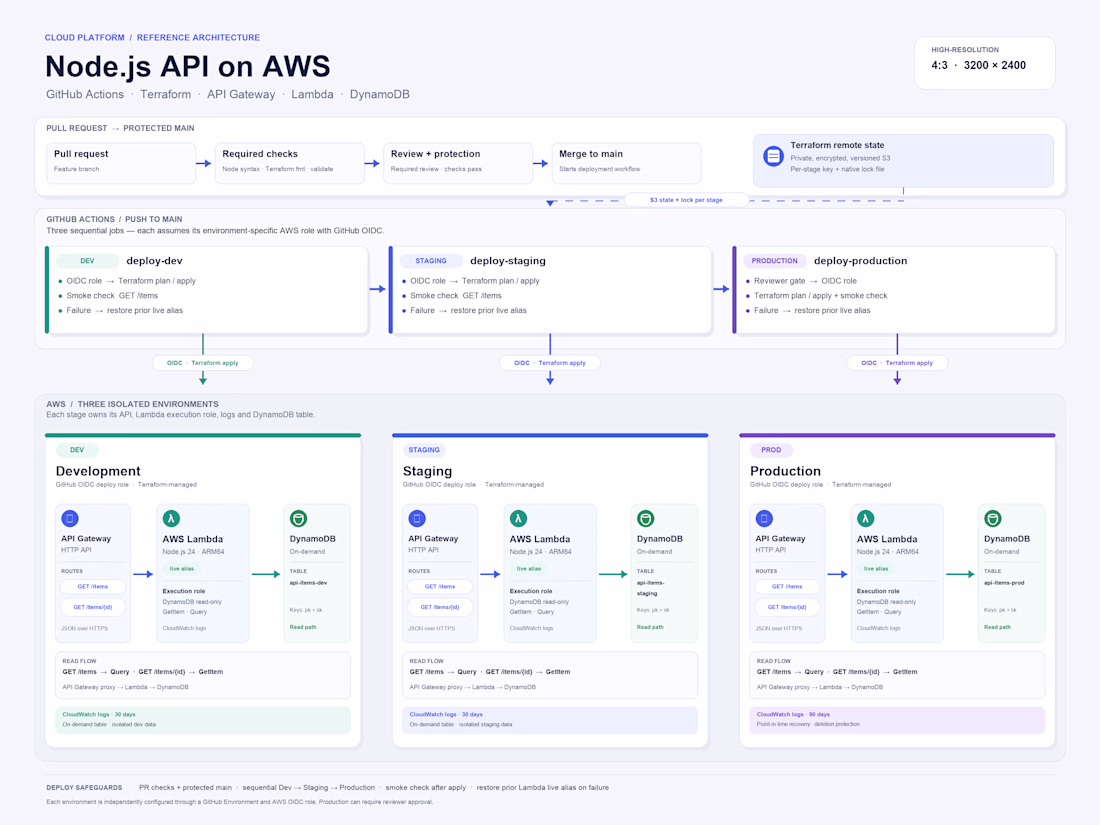Screen dimensions: 1100x825
Task: Click the GET /items route in Staging
Action: [x=440, y=586]
